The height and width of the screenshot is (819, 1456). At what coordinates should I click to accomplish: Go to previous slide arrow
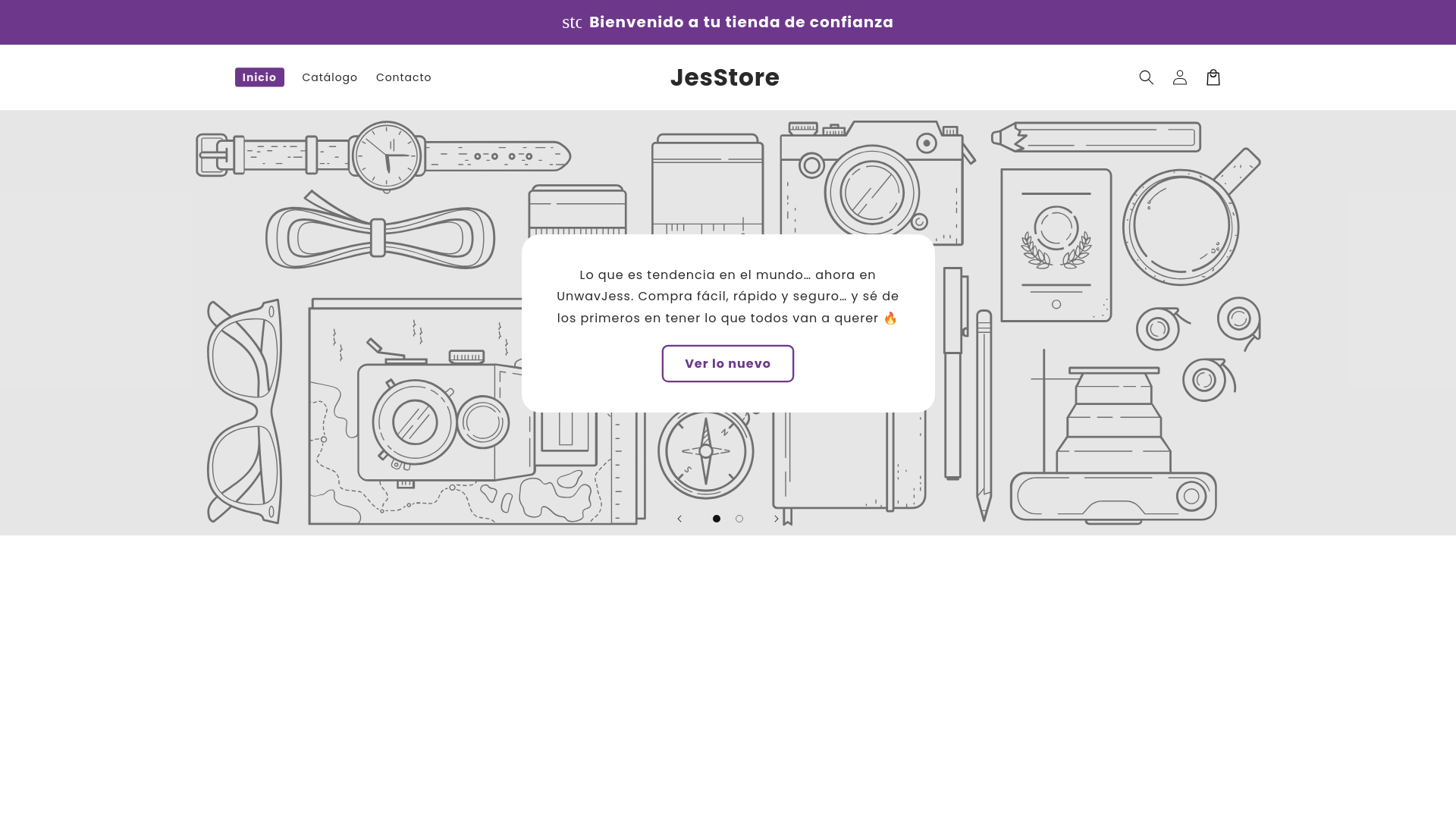coord(679,519)
